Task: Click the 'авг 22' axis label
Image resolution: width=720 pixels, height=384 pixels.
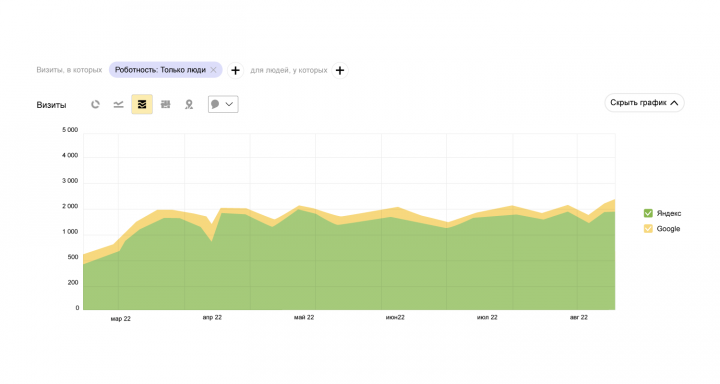Action: 579,317
